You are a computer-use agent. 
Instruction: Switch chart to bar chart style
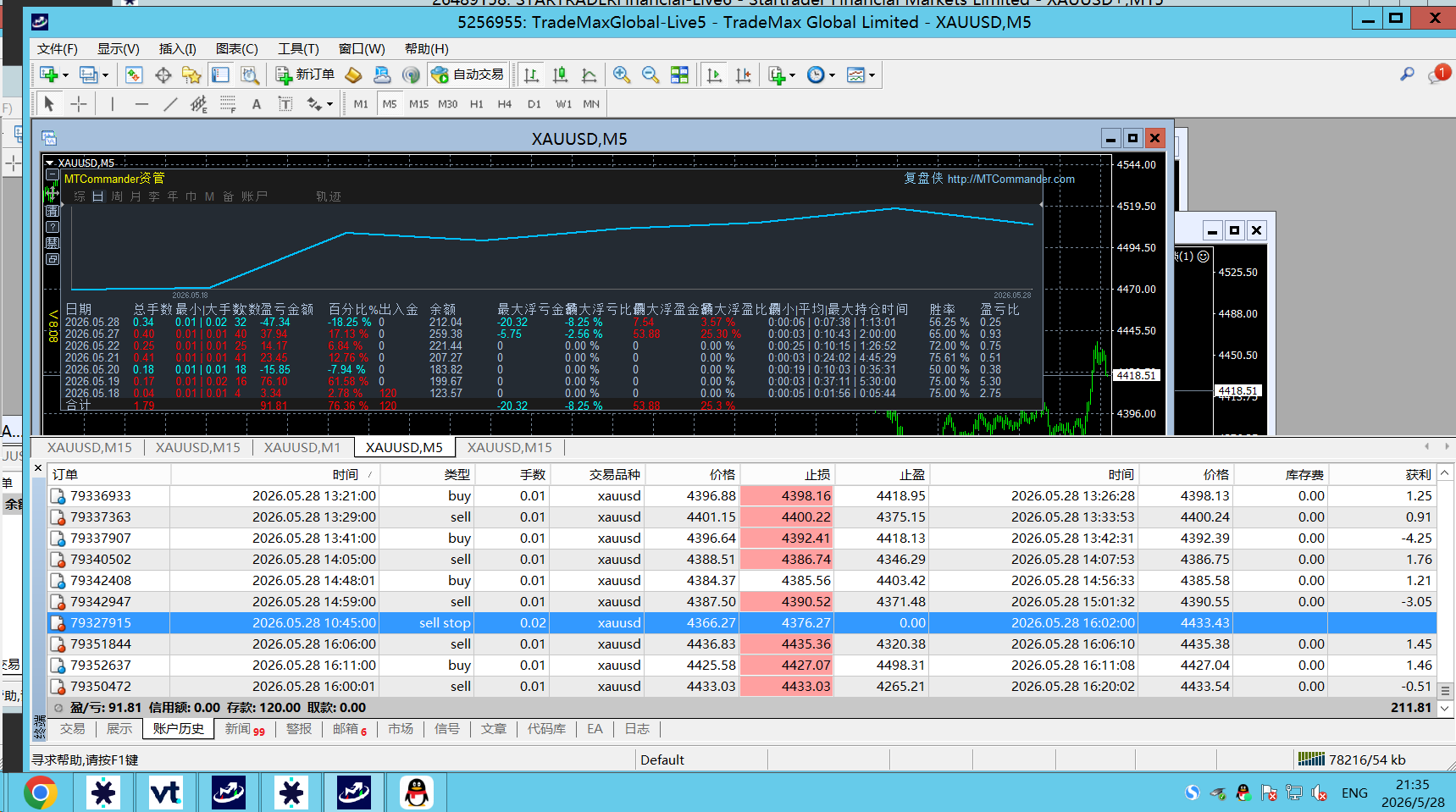coord(531,75)
